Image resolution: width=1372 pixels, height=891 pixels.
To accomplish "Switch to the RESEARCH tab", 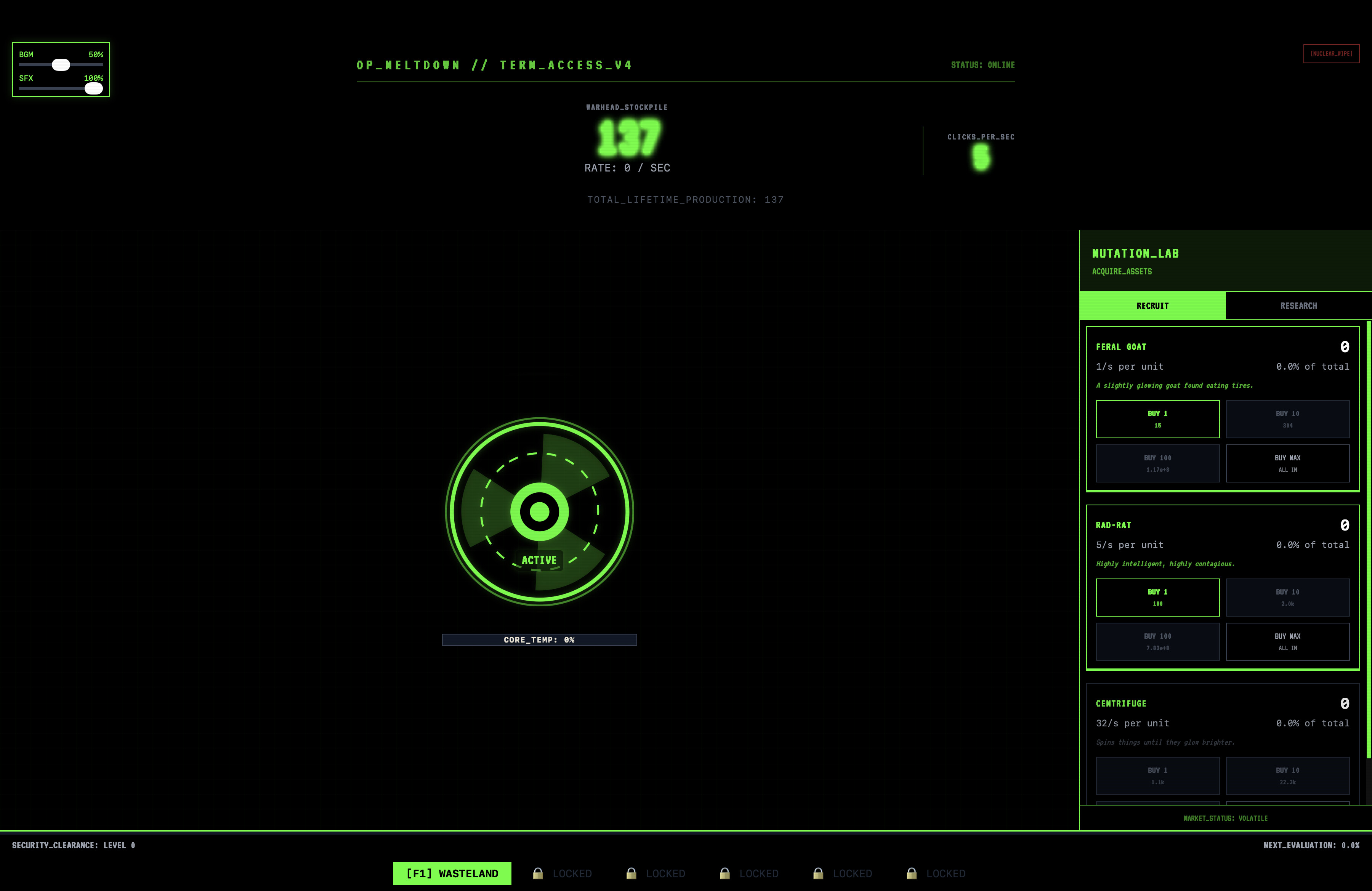I will point(1298,306).
